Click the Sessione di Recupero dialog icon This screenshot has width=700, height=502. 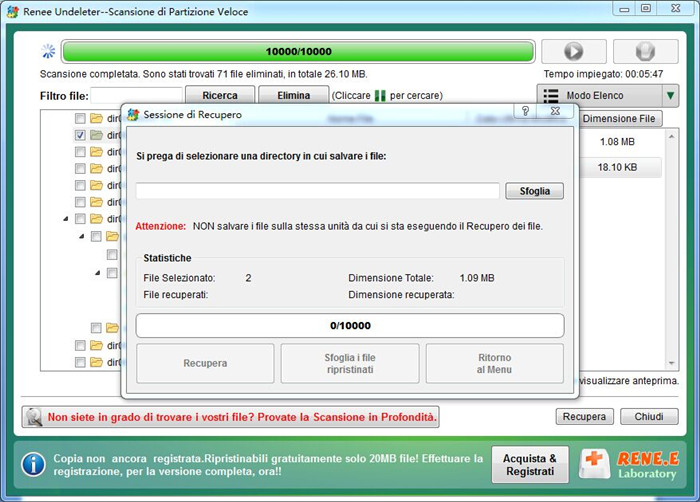pyautogui.click(x=133, y=115)
